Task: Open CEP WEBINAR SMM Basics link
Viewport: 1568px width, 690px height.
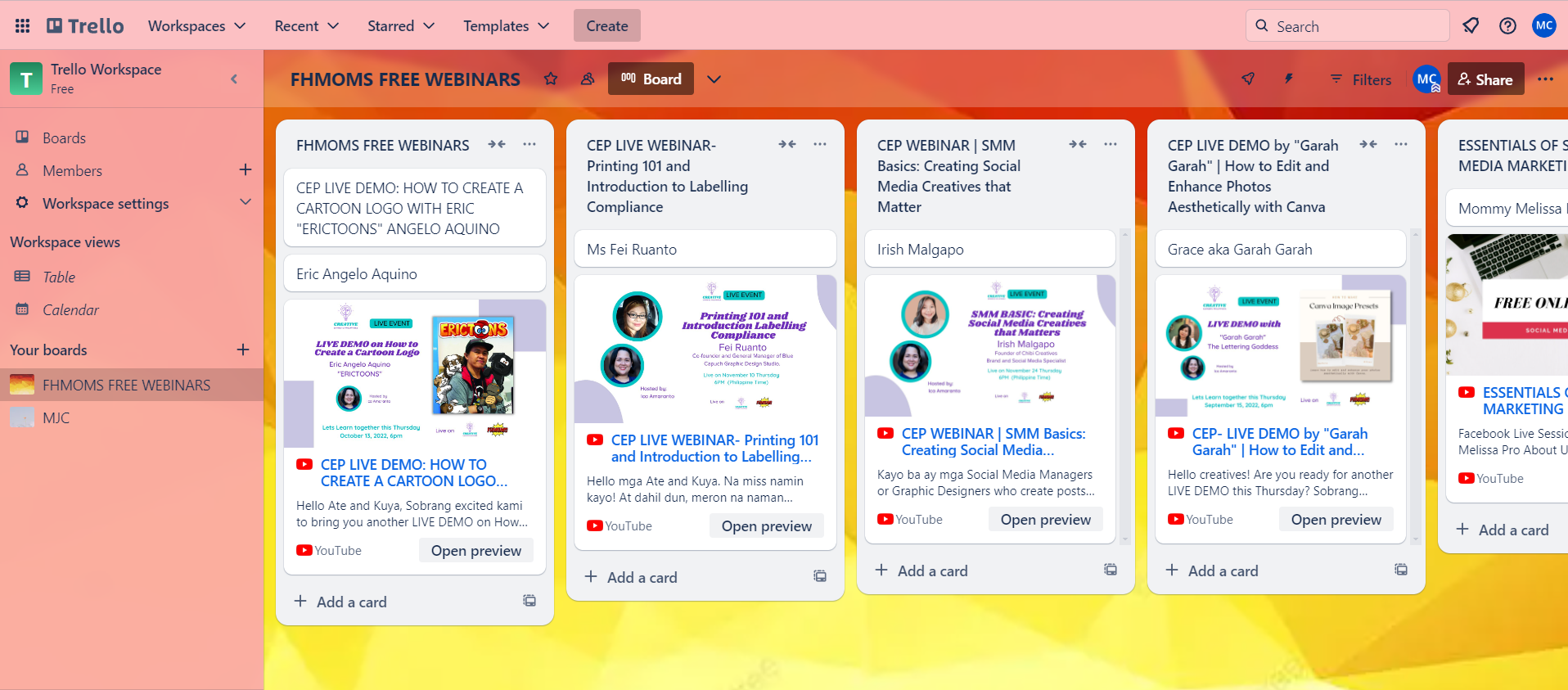Action: (x=994, y=441)
